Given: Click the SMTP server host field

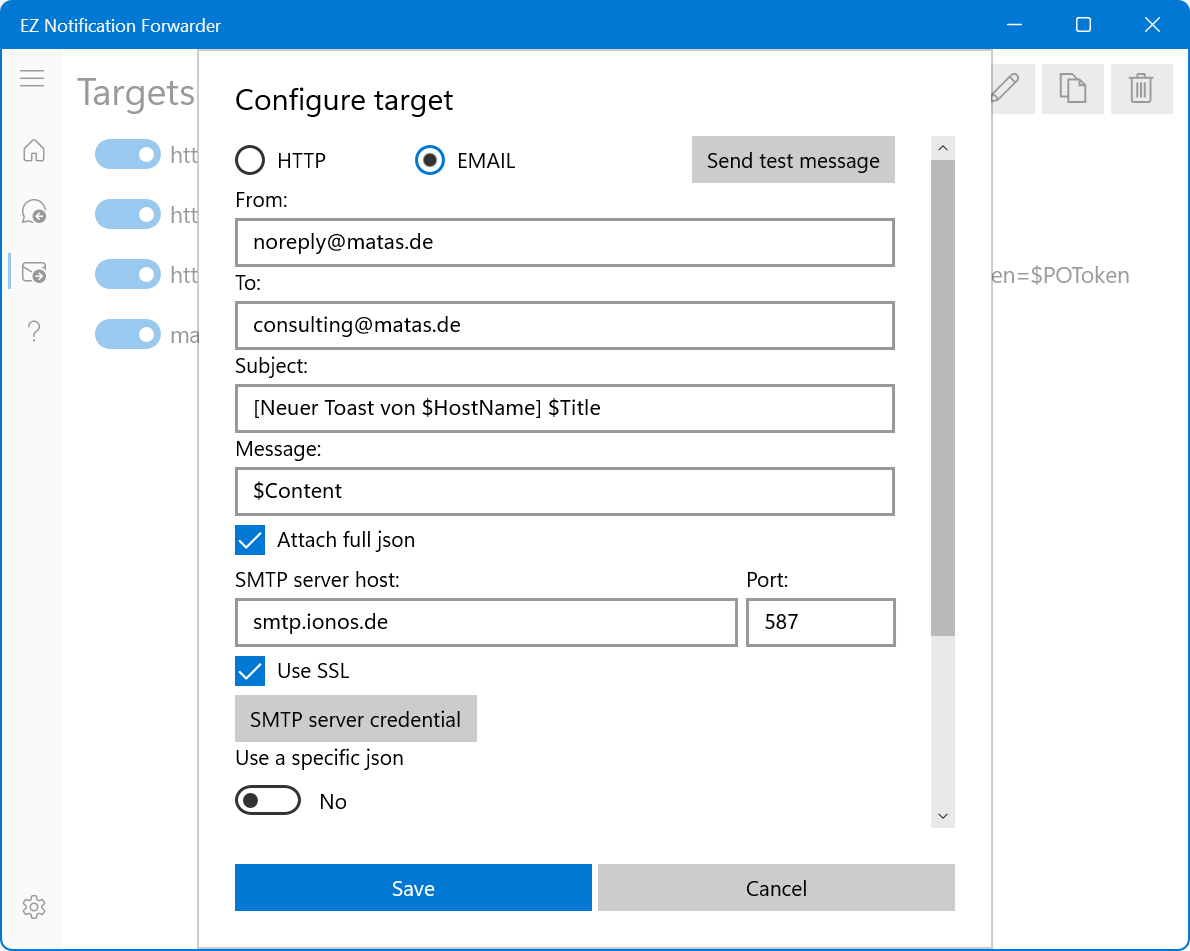Looking at the screenshot, I should [x=486, y=622].
